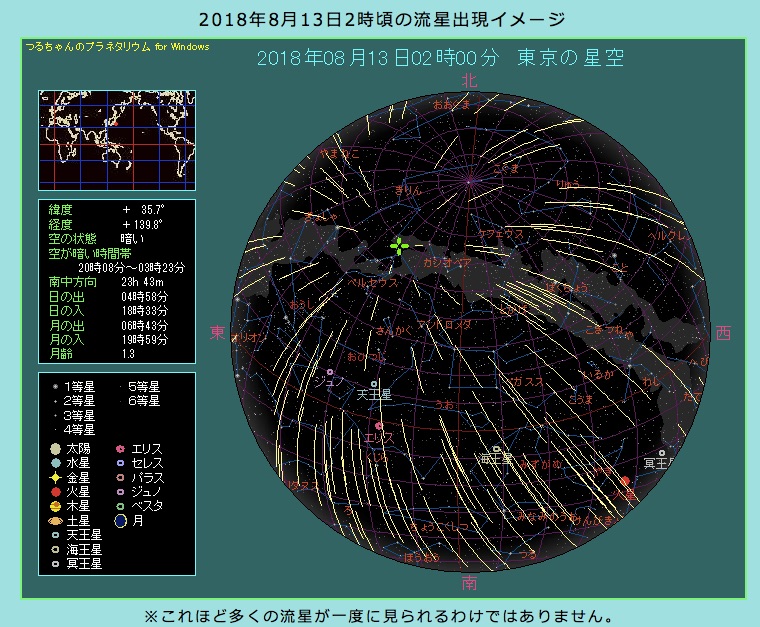Click the world map location thumbnail
Viewport: 760px width, 627px height.
pyautogui.click(x=117, y=140)
